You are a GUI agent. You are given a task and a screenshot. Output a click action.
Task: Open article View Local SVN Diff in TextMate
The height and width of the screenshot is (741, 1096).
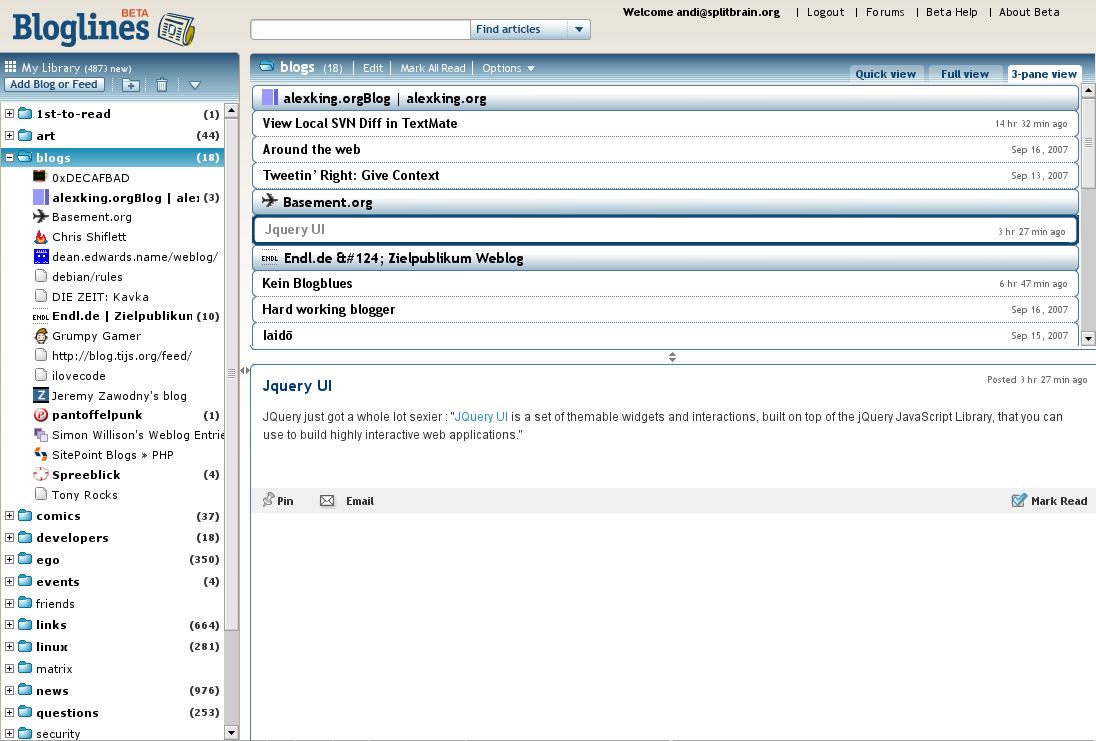[665, 124]
